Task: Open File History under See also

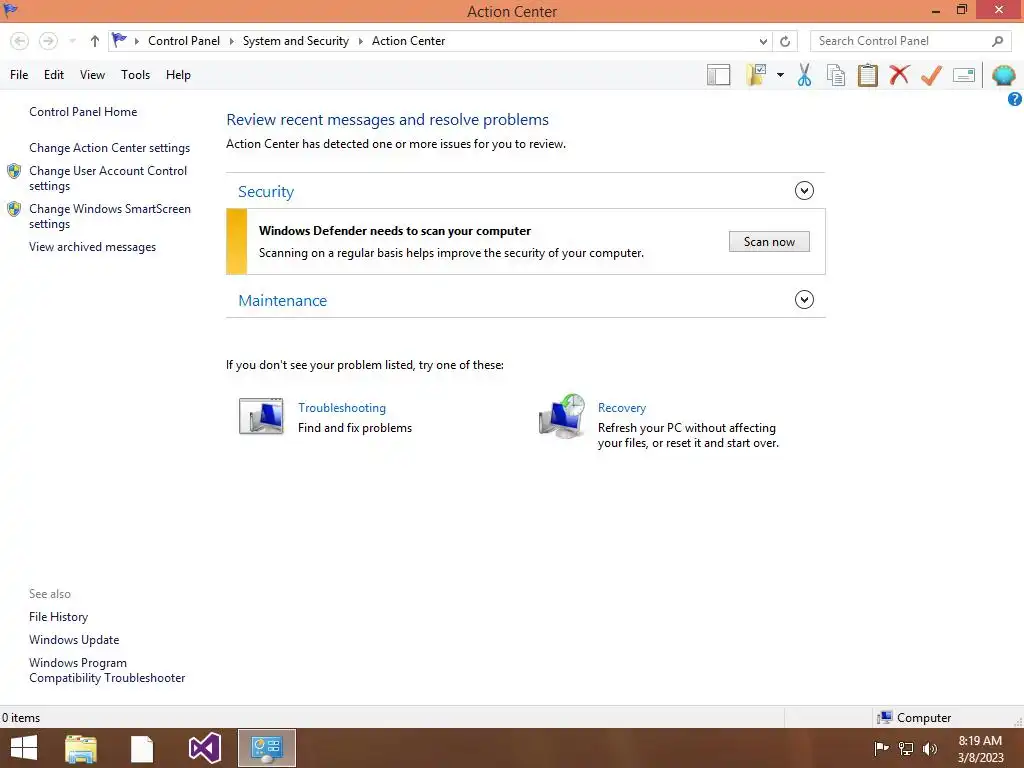Action: [x=58, y=616]
